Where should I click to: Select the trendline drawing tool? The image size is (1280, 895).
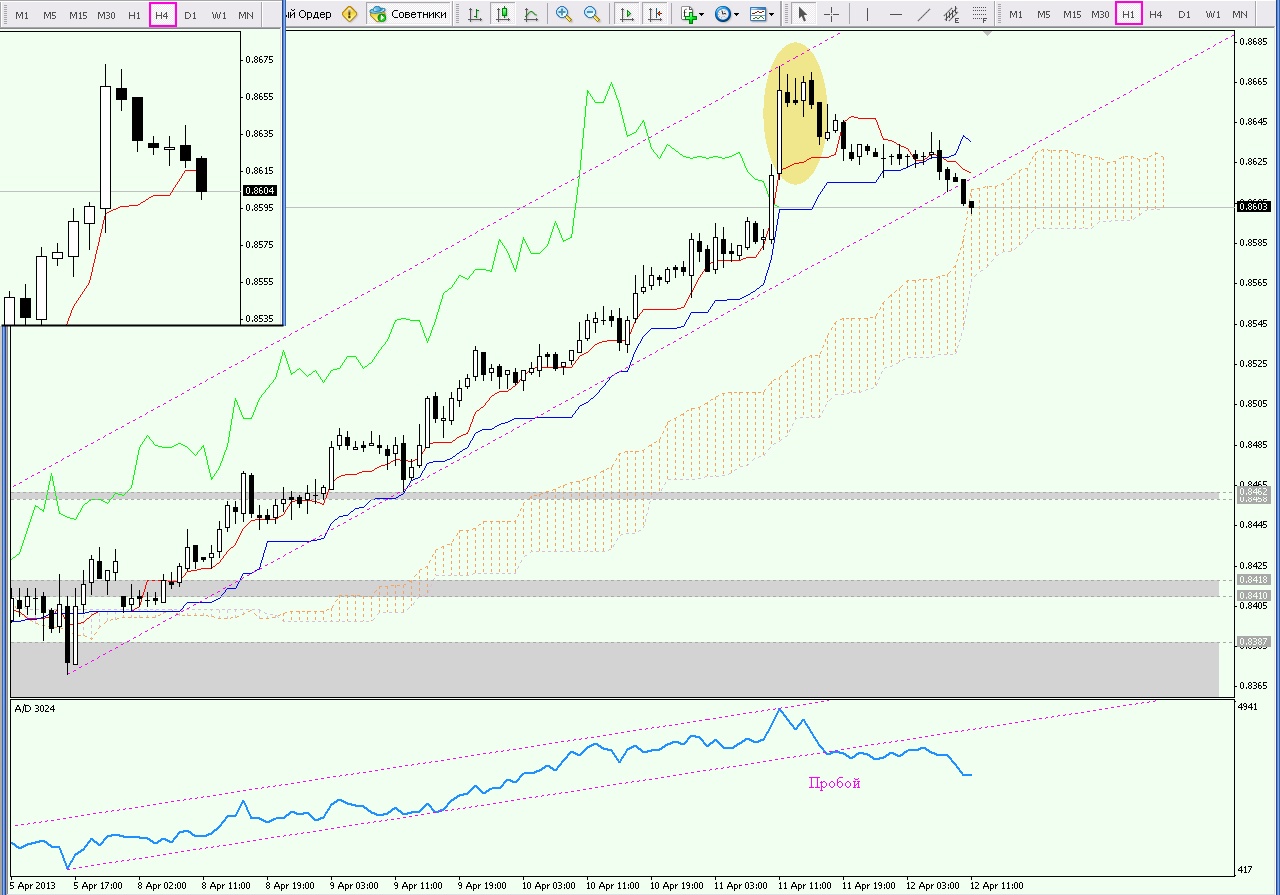coord(924,14)
